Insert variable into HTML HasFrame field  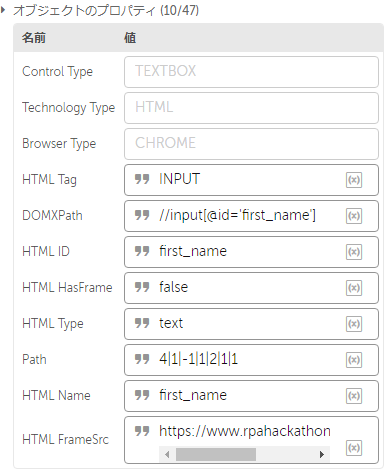(354, 288)
